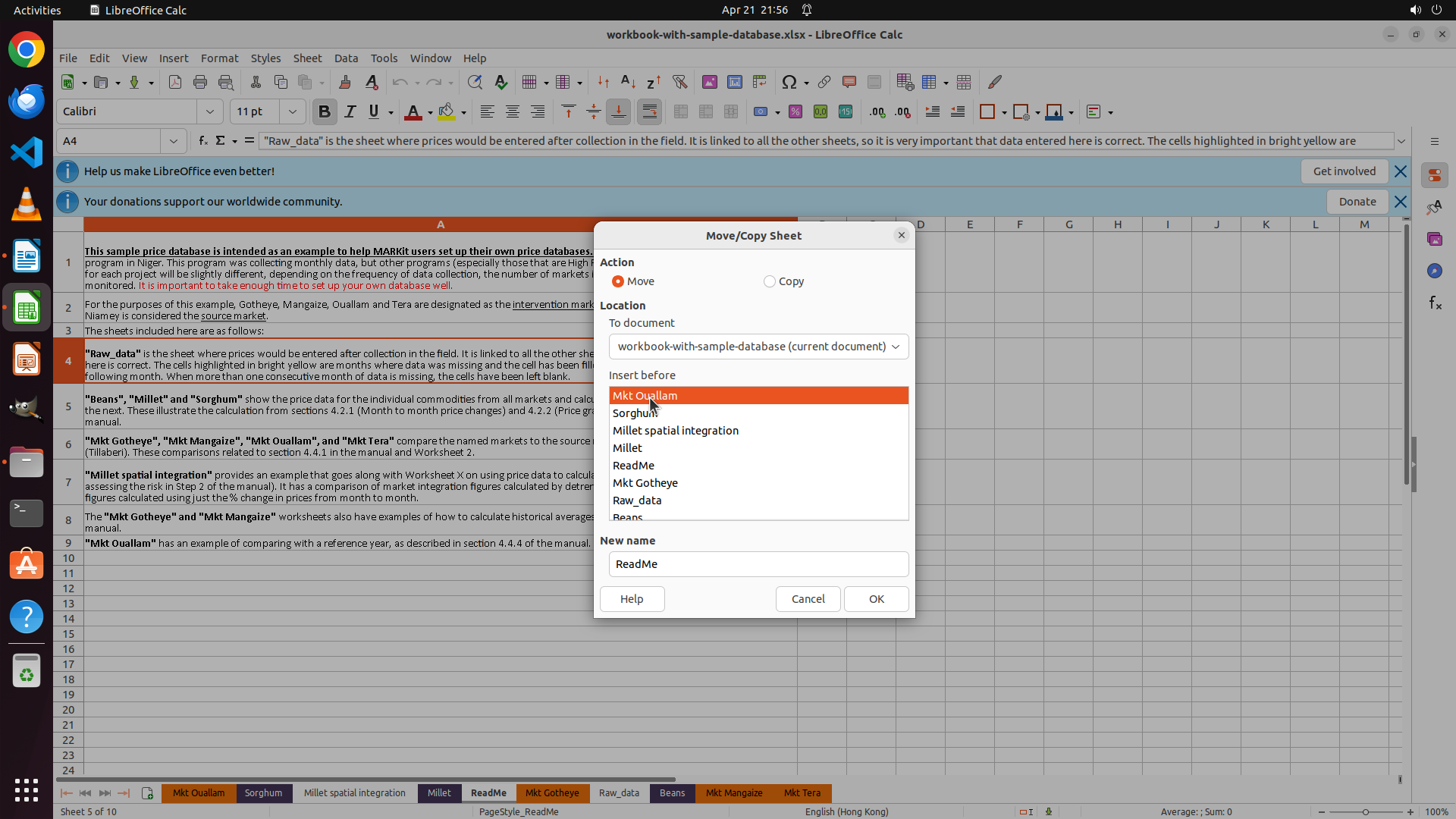Open the font size dropdown arrow
1456x819 pixels.
[292, 112]
